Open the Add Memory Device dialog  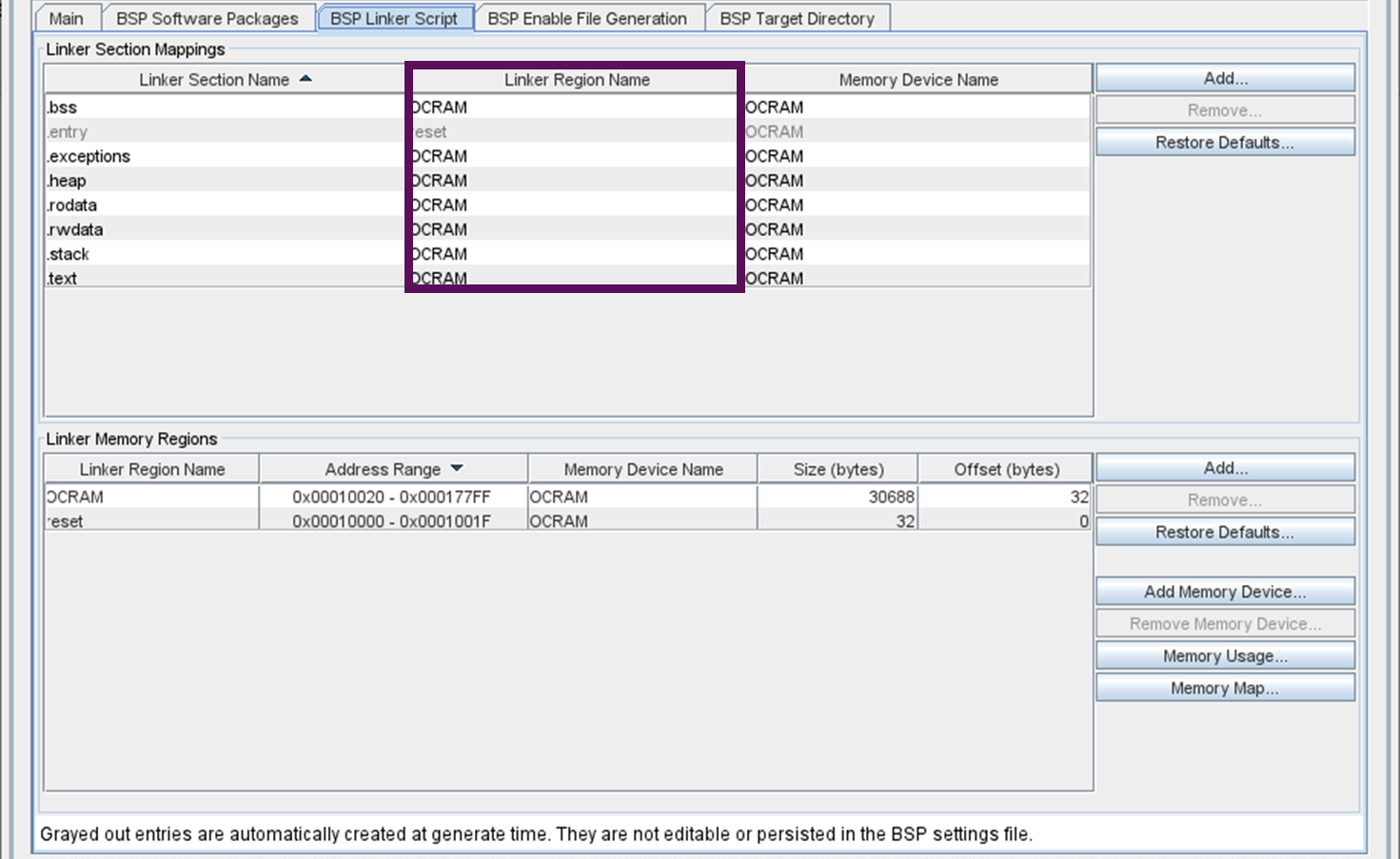click(1225, 591)
